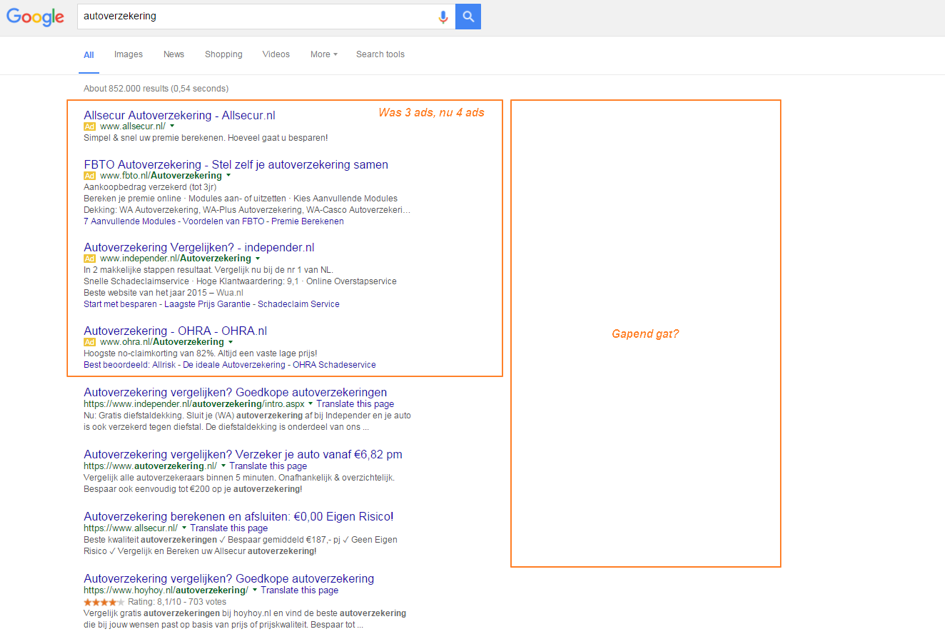Translate the hoyhoy.nl result page

coord(300,590)
